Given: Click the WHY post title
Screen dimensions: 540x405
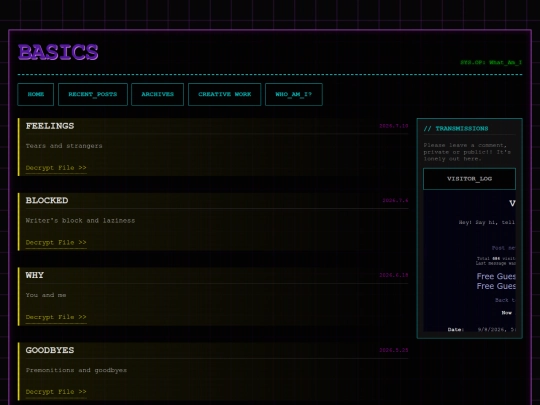Looking at the screenshot, I should coord(34,275).
